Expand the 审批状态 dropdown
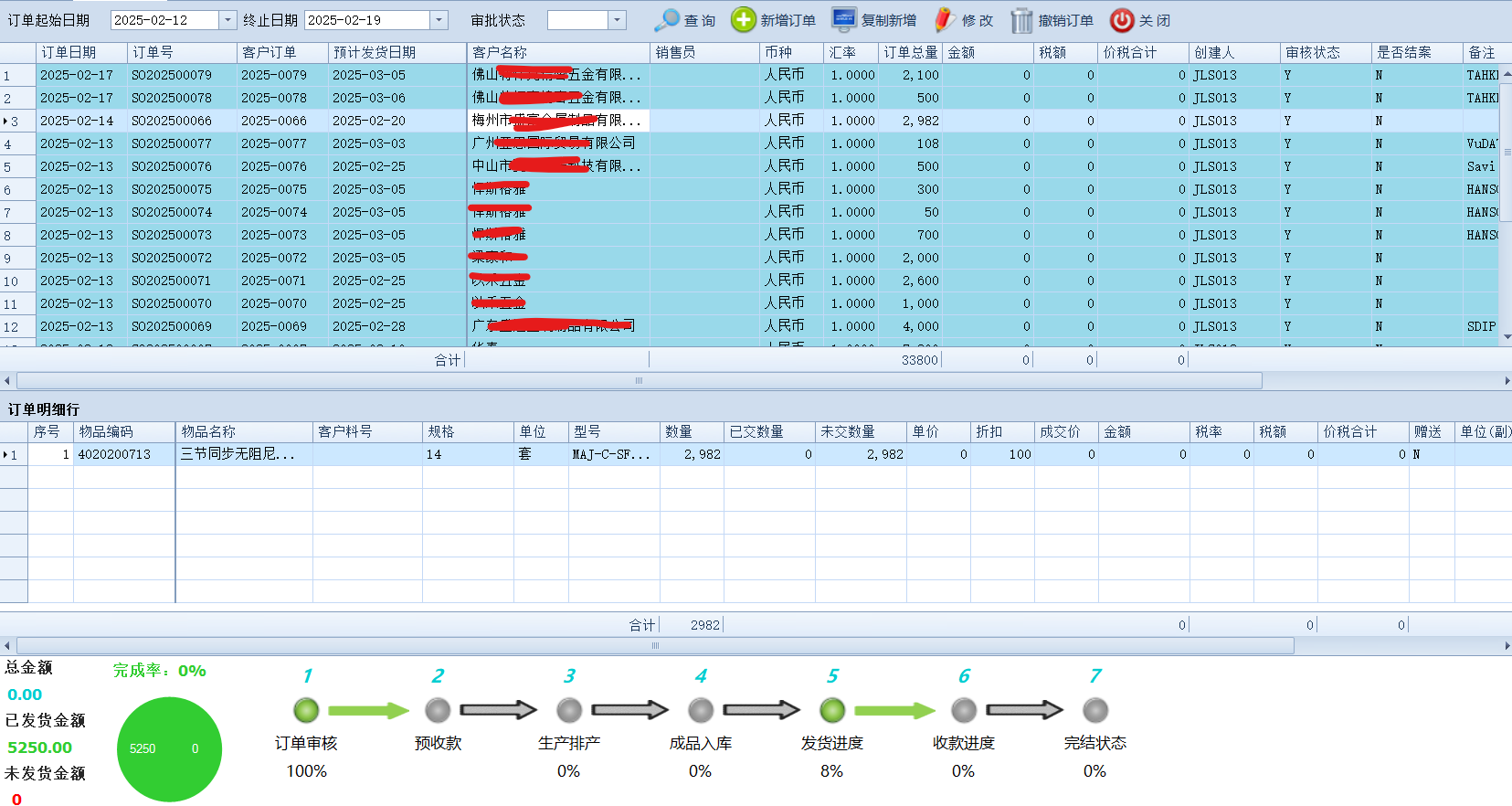The height and width of the screenshot is (806, 1512). tap(618, 20)
